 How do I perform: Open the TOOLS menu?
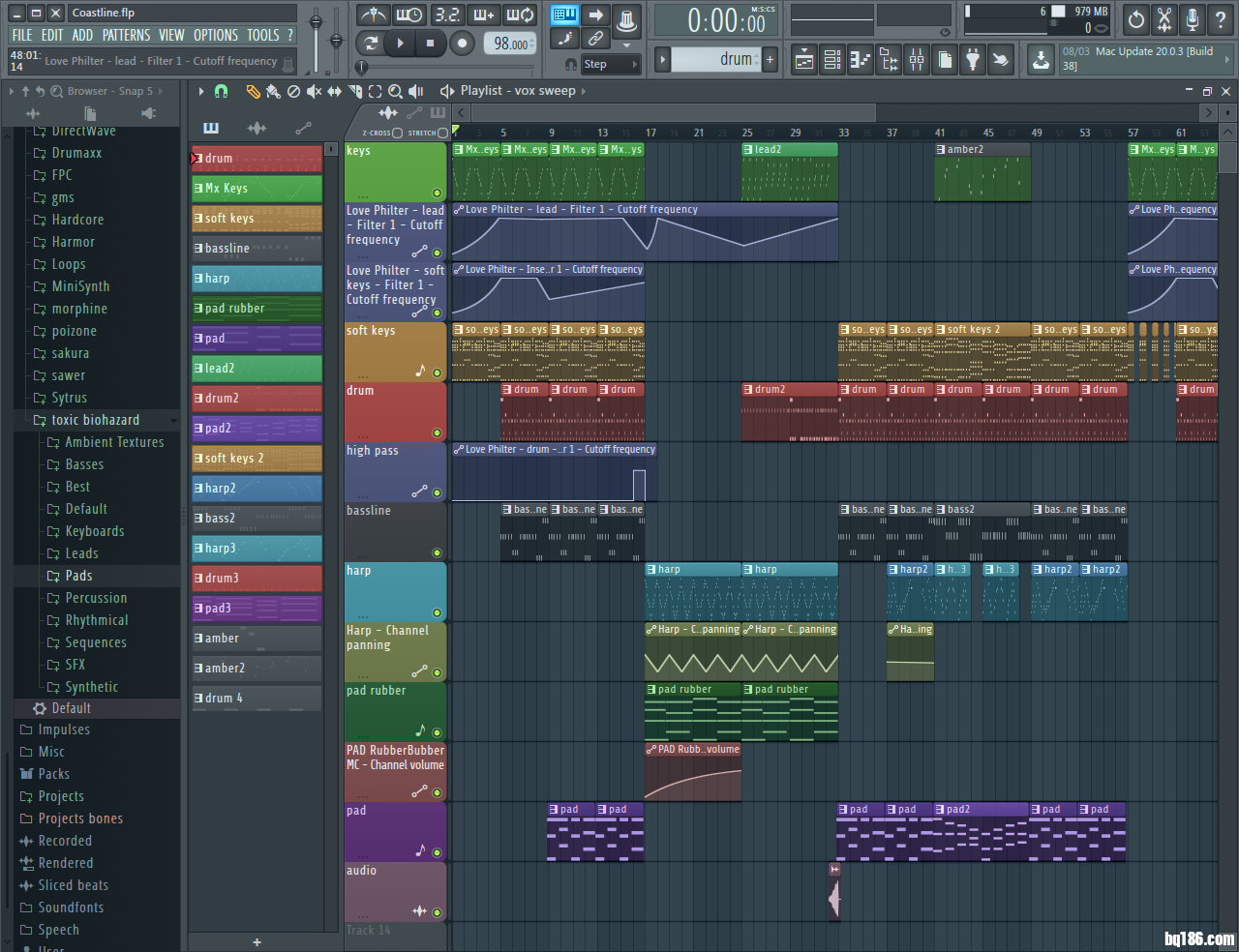[263, 35]
